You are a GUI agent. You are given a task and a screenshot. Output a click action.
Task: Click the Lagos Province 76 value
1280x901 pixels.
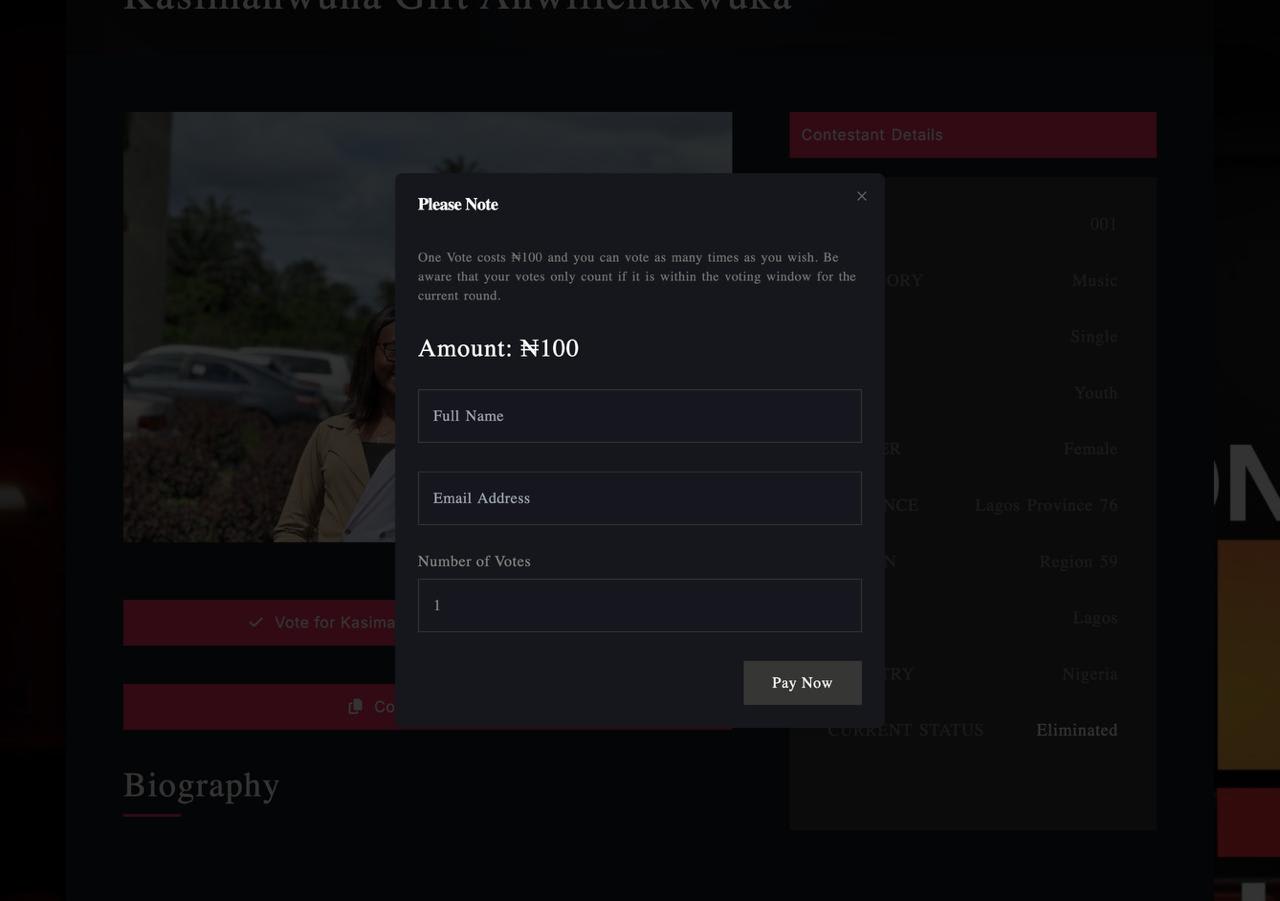(1046, 505)
